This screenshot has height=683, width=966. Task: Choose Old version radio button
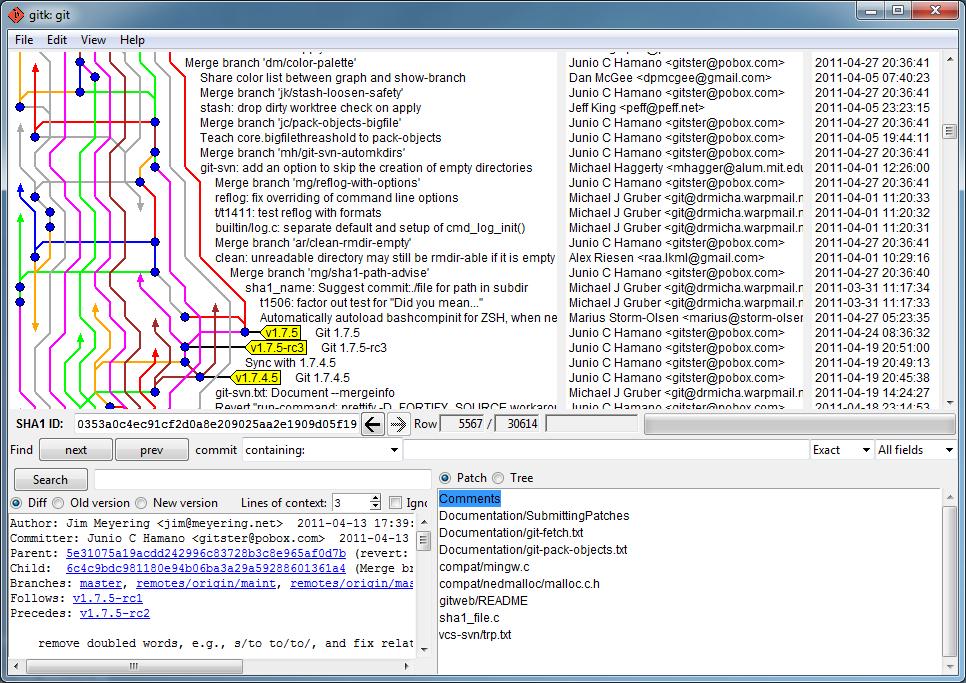pyautogui.click(x=58, y=503)
